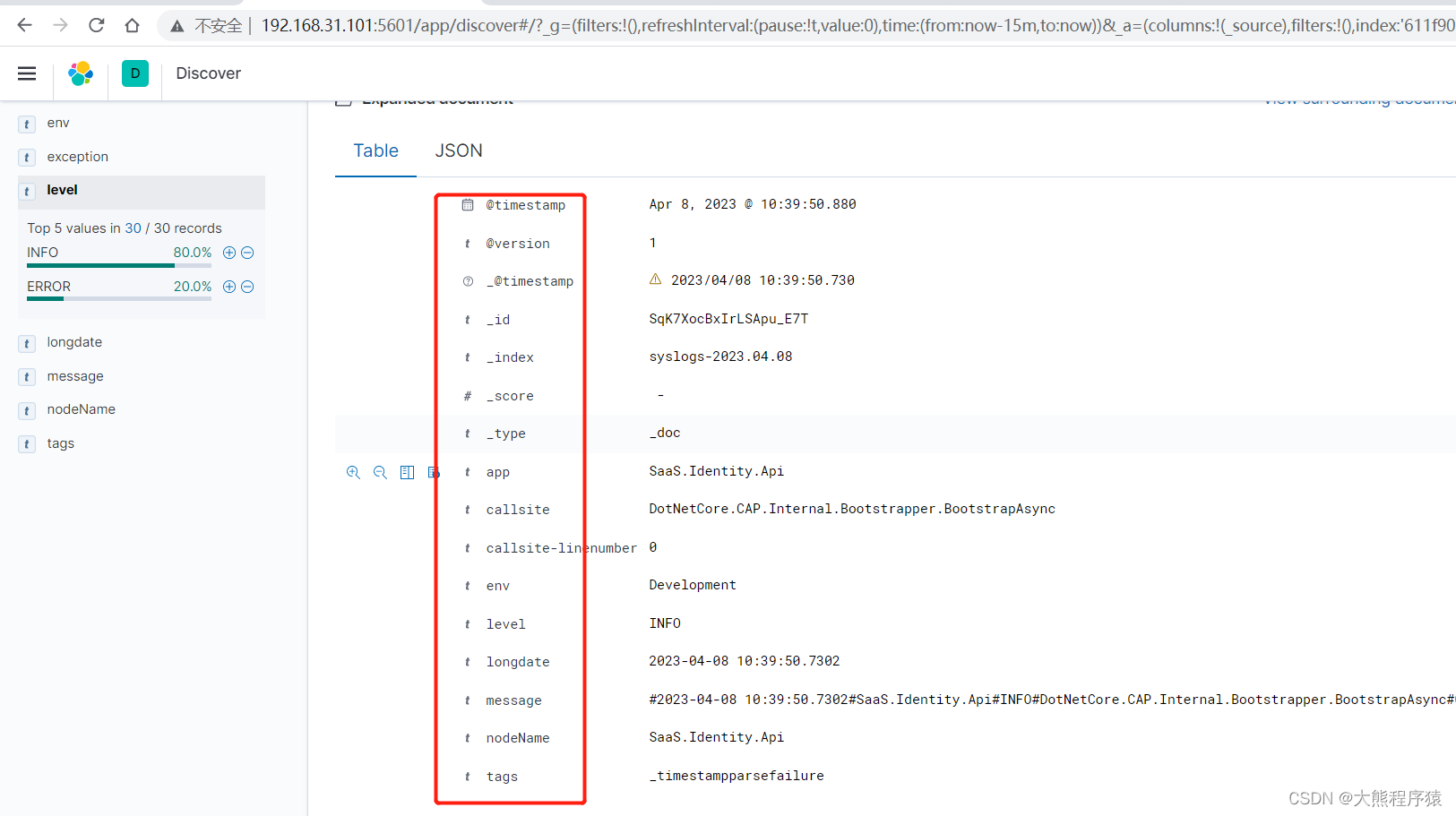Click the warning triangle next to the _@timestamp value
This screenshot has width=1456, height=816.
tap(657, 279)
